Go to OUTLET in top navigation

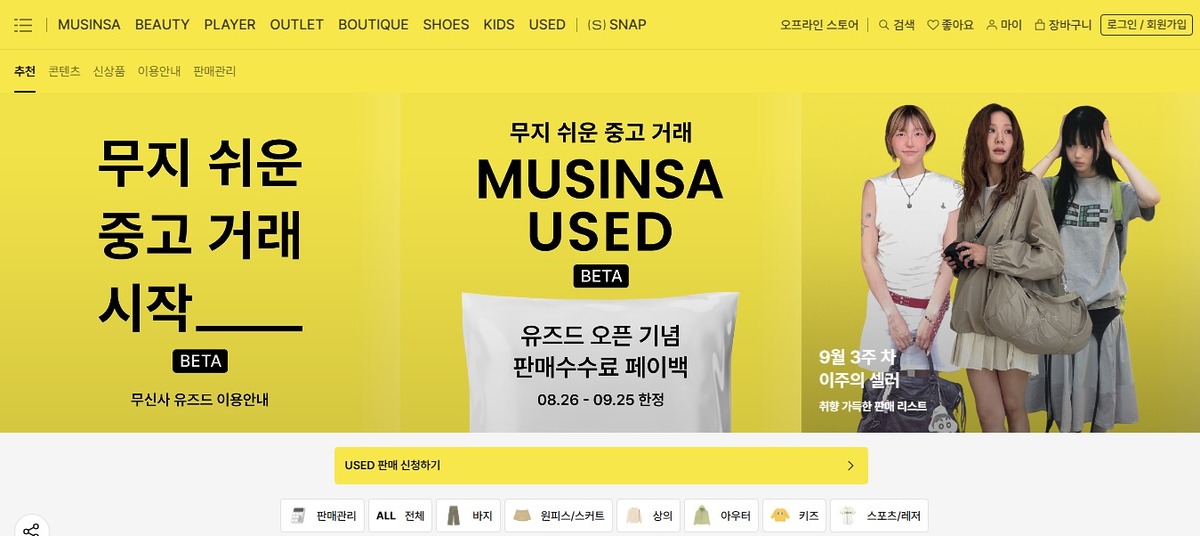[x=297, y=25]
